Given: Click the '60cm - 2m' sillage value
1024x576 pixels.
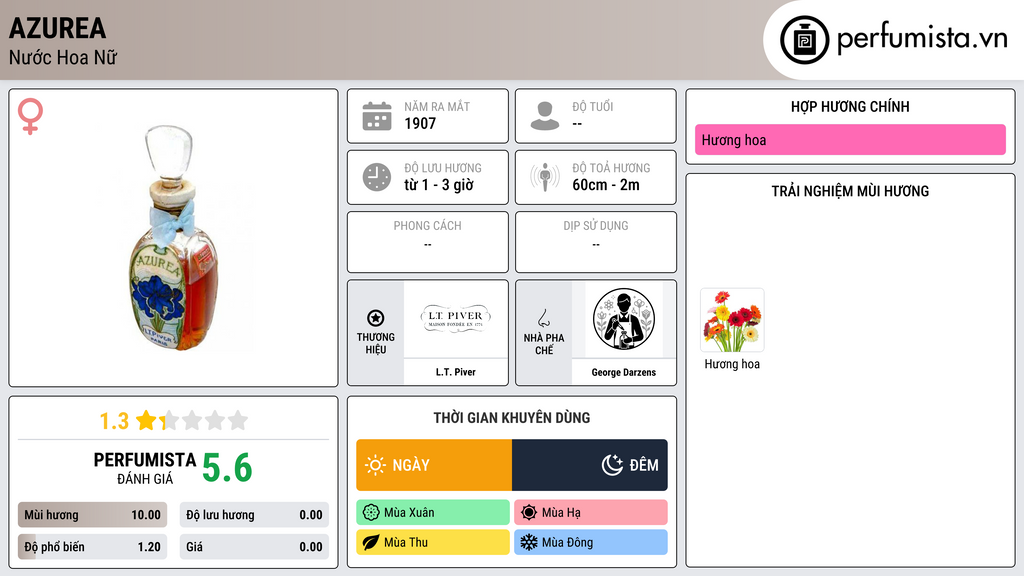Looking at the screenshot, I should [606, 185].
